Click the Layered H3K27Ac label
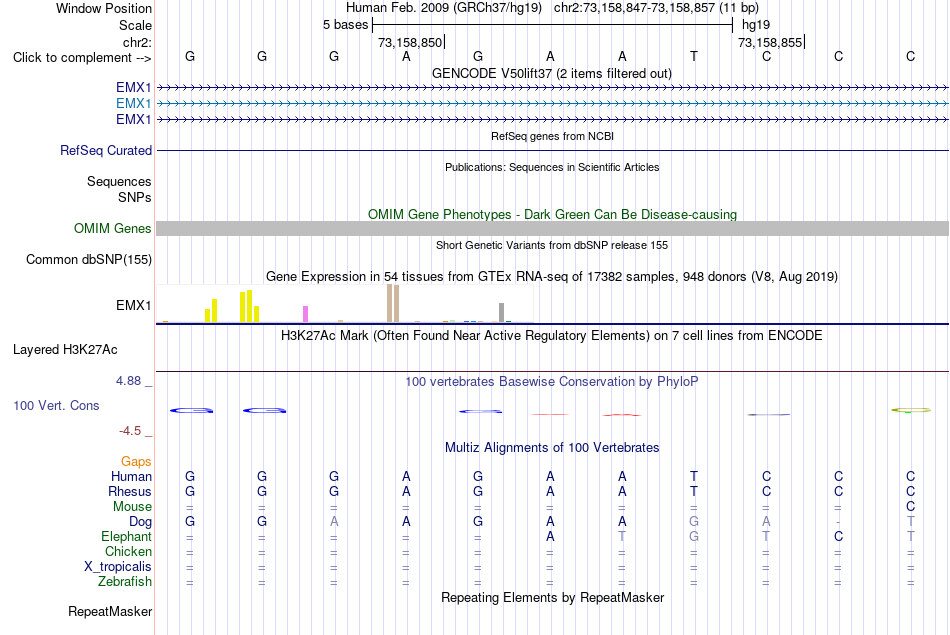Screen dimensions: 950x635 pyautogui.click(x=65, y=350)
